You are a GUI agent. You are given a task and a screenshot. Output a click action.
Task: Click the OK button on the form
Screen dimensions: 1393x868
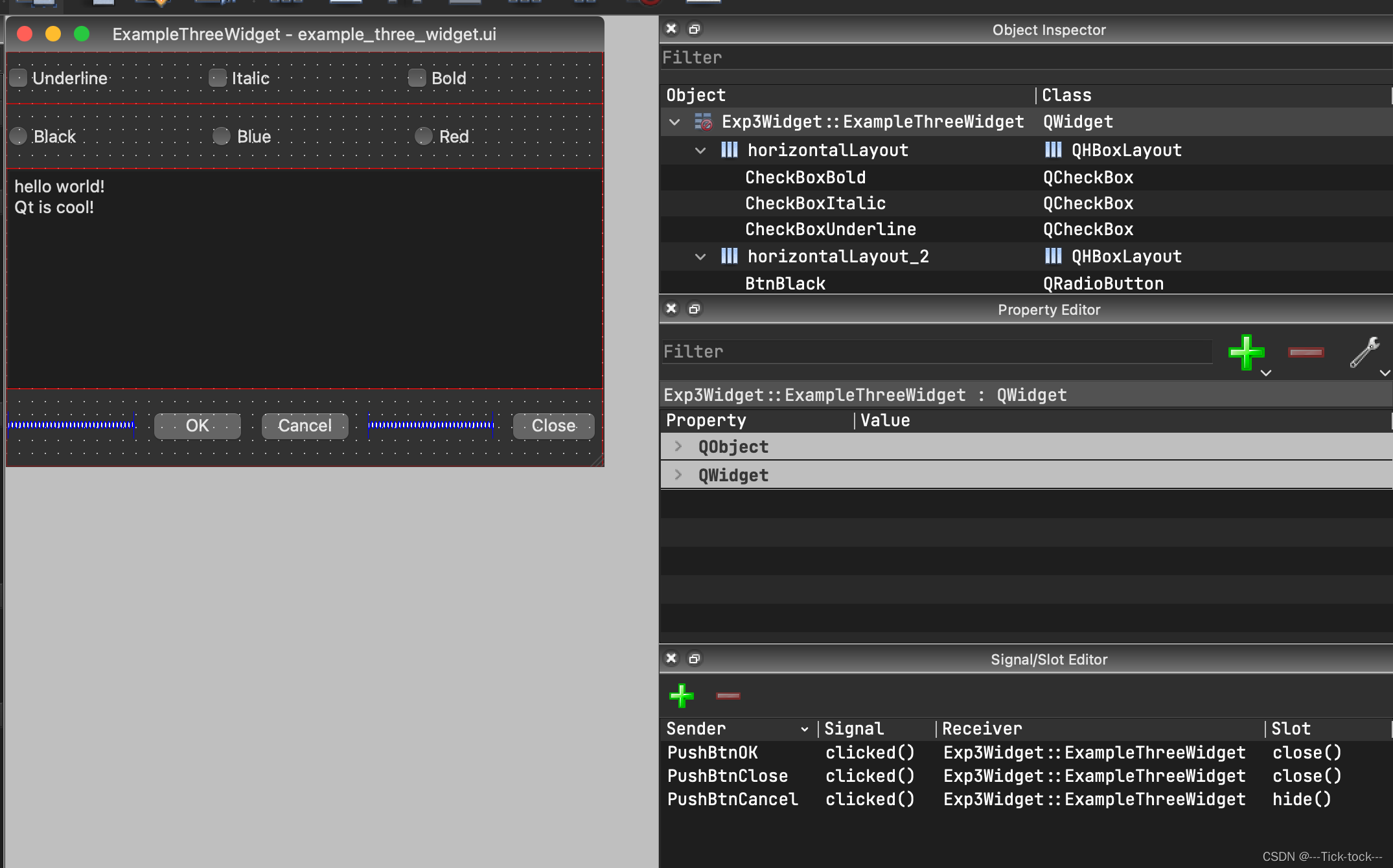198,426
